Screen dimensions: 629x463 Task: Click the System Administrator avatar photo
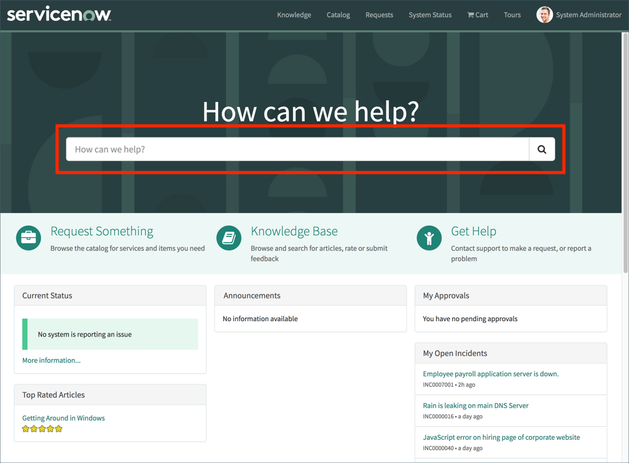pos(544,15)
